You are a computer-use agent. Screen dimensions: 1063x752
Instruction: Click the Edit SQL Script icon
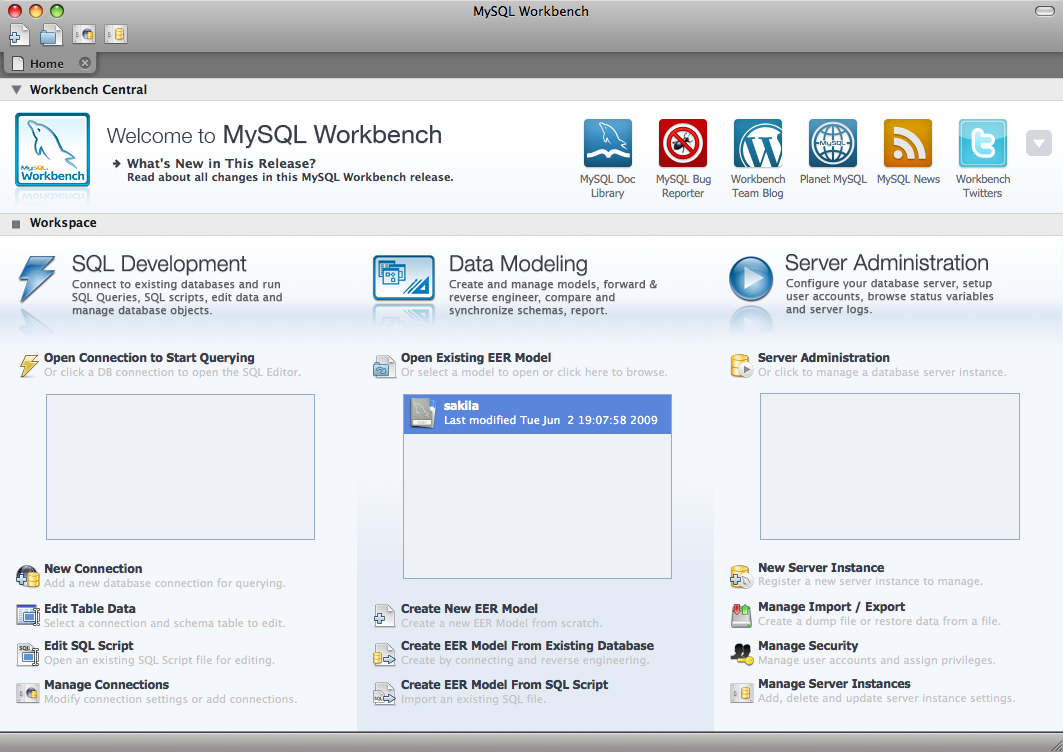point(28,653)
